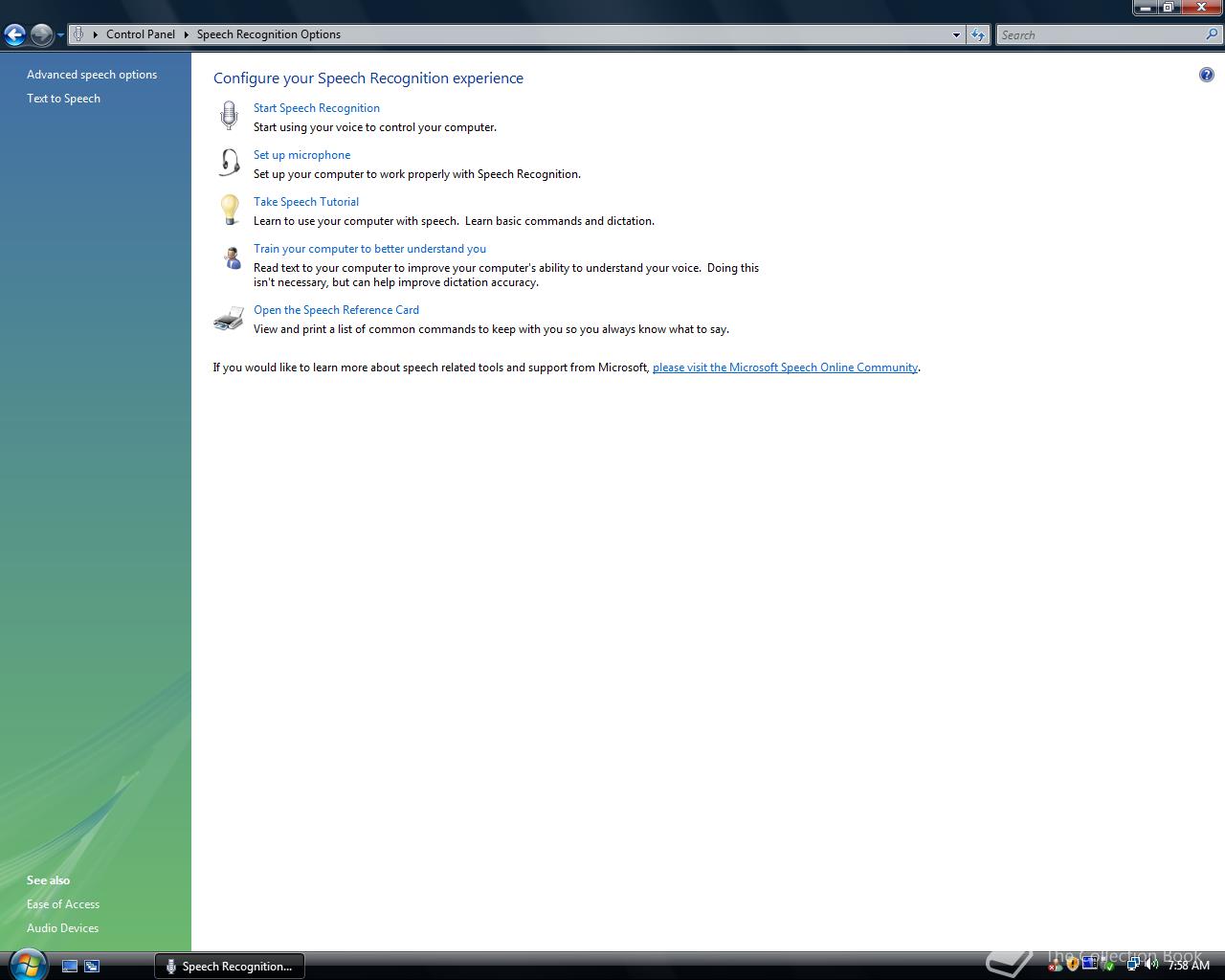This screenshot has height=980, width=1225.
Task: Open Ease of Access under See also
Action: point(63,904)
